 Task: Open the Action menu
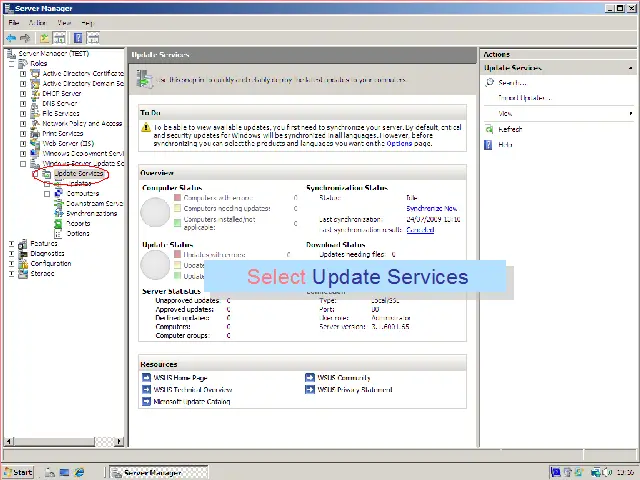[37, 22]
